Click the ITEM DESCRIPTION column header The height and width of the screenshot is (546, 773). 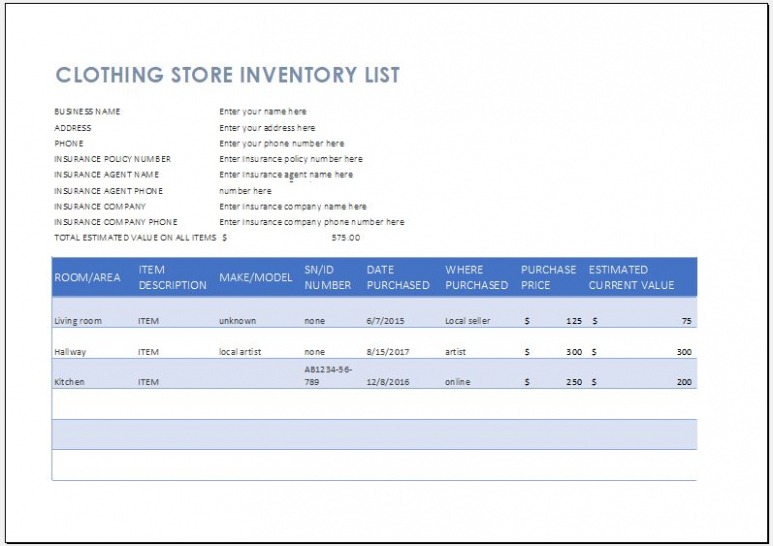[172, 277]
